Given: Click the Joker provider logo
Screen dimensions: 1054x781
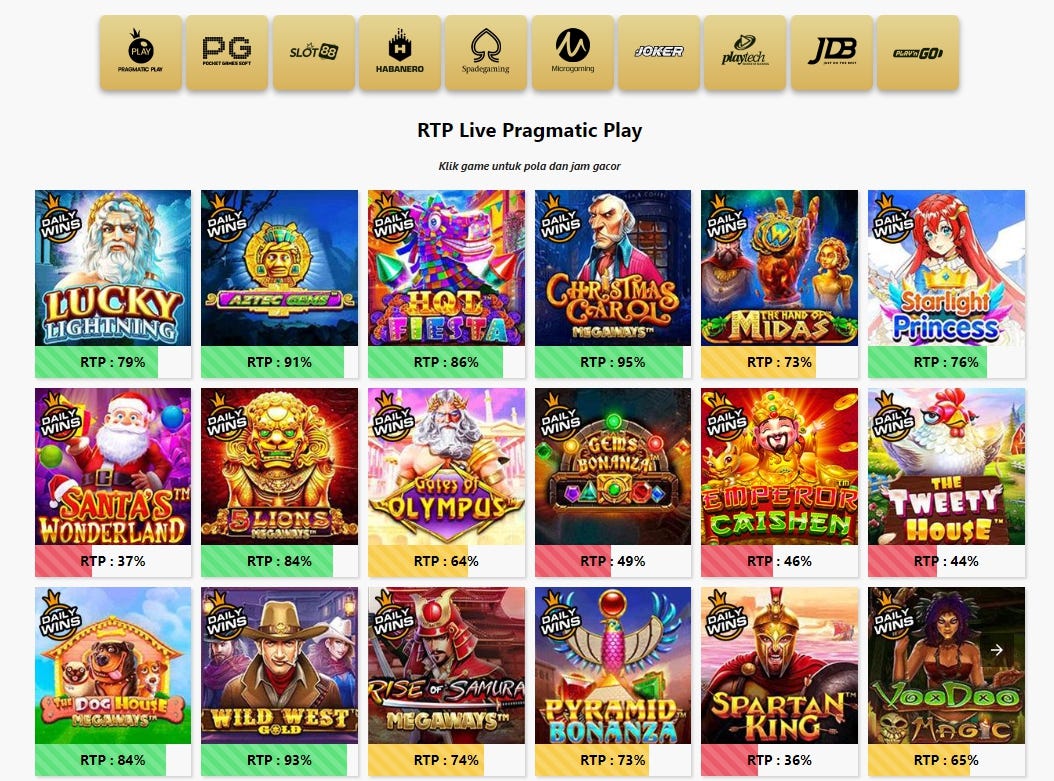Looking at the screenshot, I should (x=659, y=52).
